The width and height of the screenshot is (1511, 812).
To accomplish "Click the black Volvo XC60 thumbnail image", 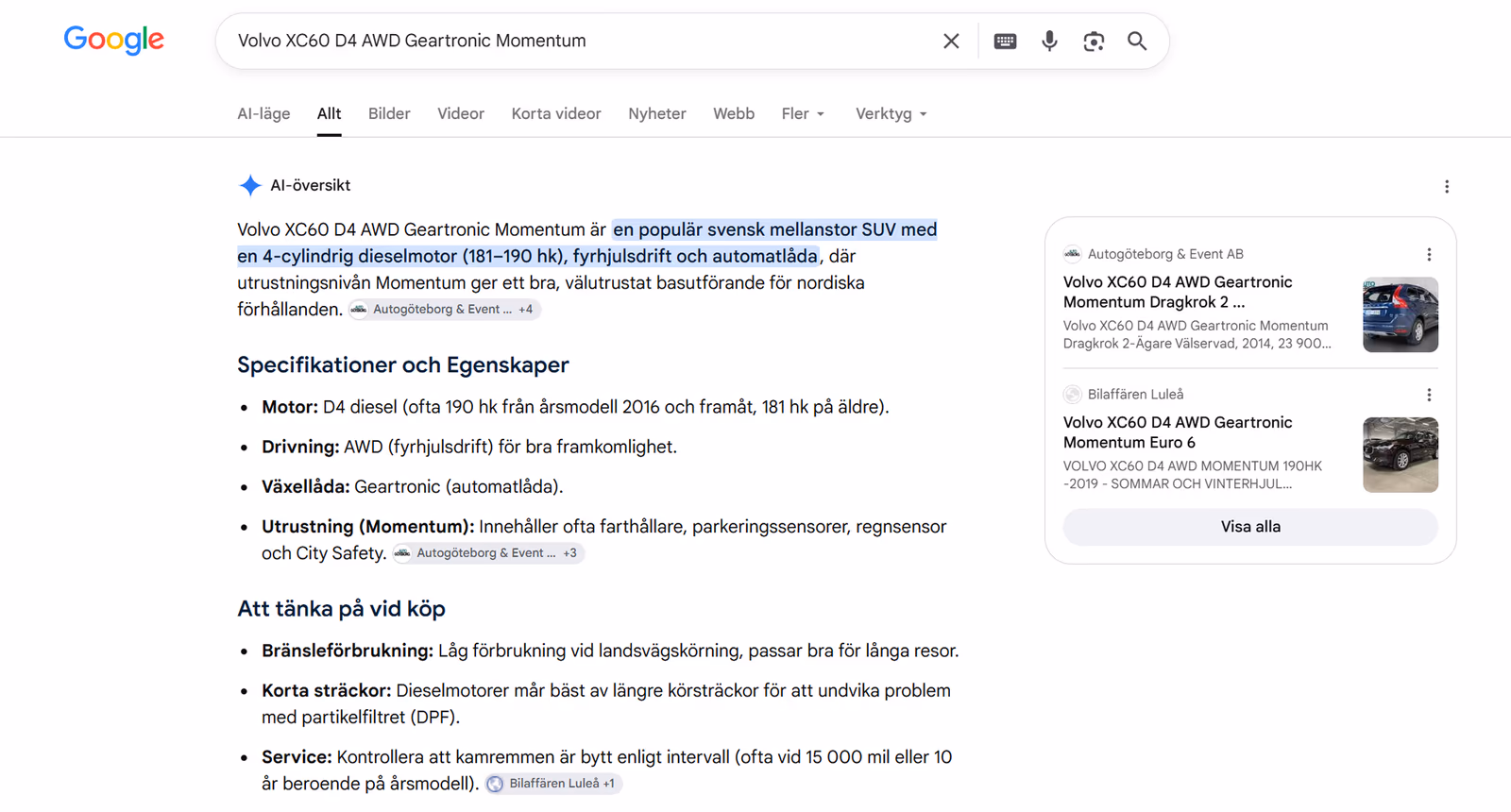I will [1401, 455].
